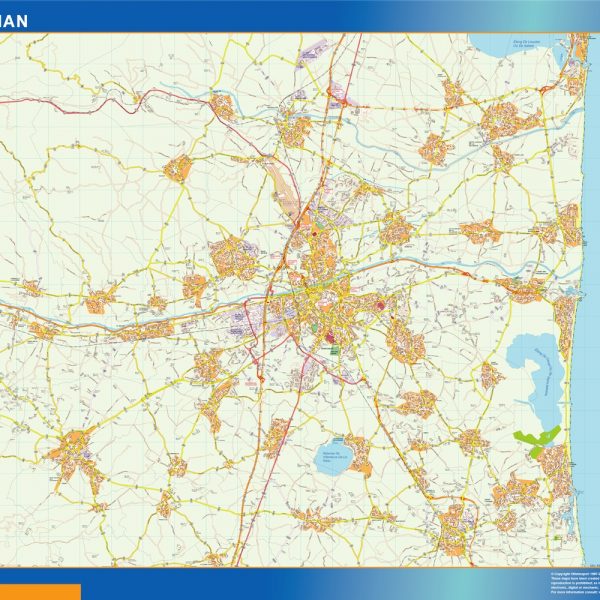
Task: Click the Etang De Leucate lagoon label
Action: [x=527, y=44]
